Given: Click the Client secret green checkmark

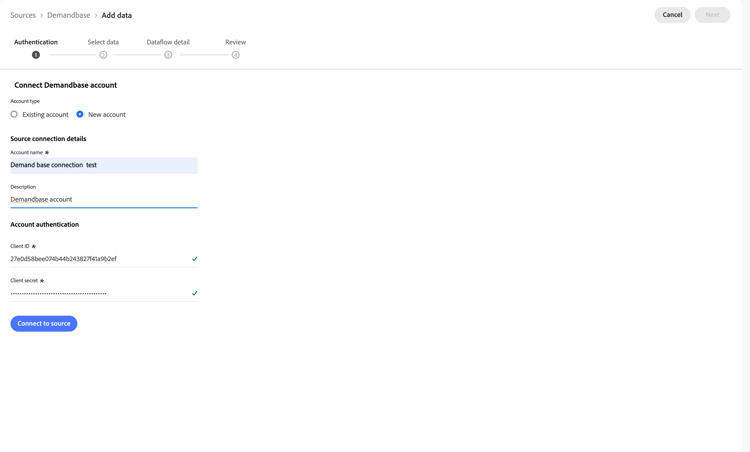Looking at the screenshot, I should point(195,293).
